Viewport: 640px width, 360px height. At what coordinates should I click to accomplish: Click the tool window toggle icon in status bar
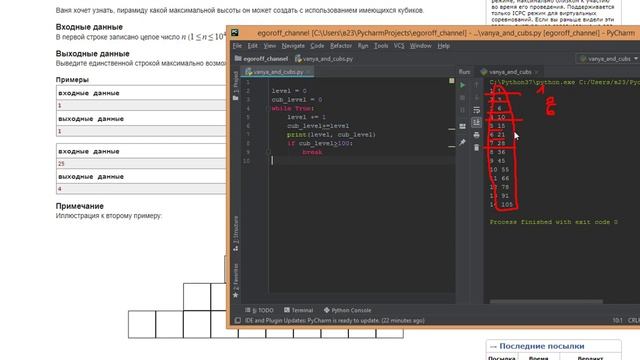[238, 320]
